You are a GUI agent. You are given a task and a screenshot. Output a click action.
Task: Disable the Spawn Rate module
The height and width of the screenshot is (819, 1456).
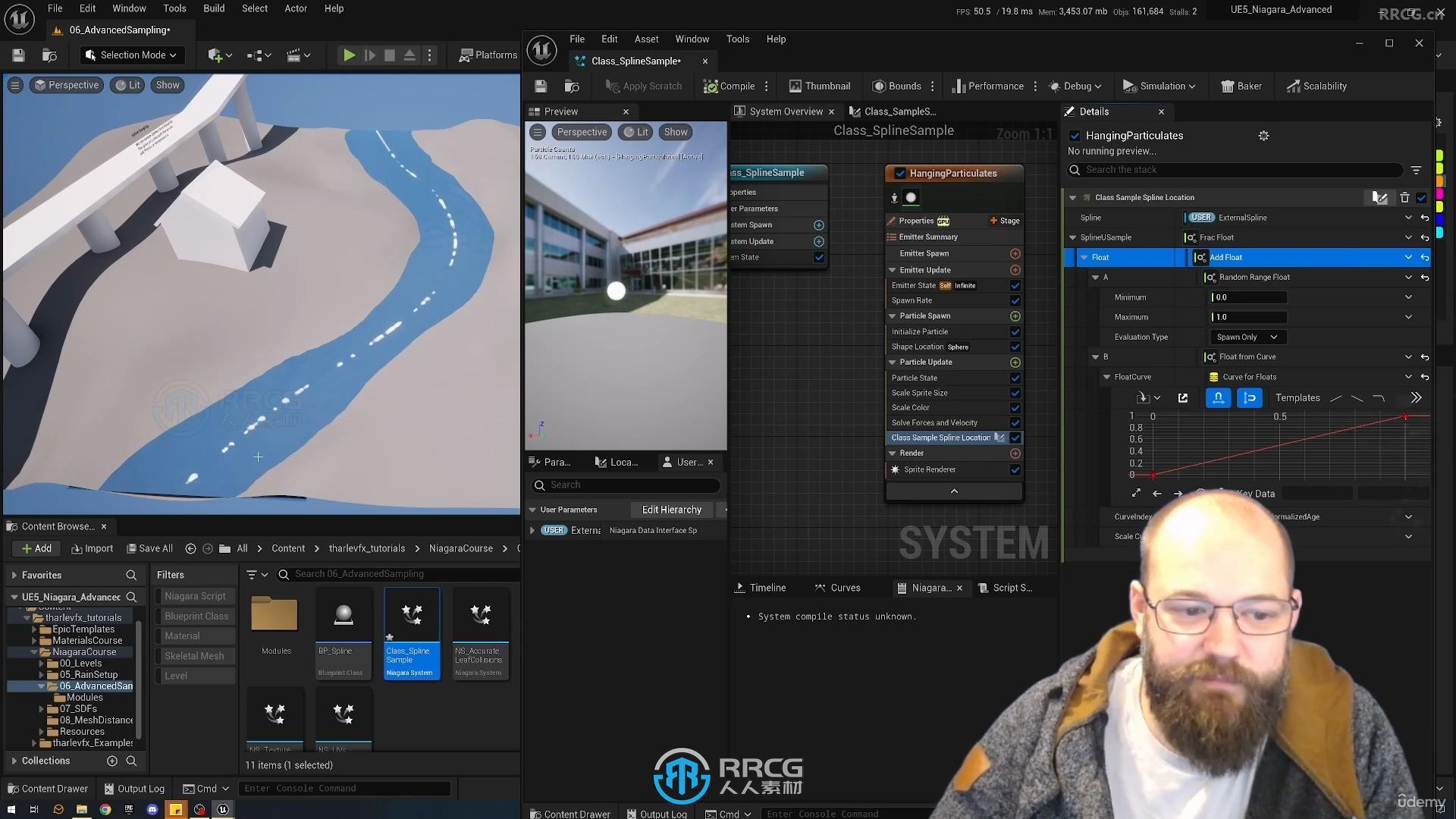pyautogui.click(x=1015, y=301)
